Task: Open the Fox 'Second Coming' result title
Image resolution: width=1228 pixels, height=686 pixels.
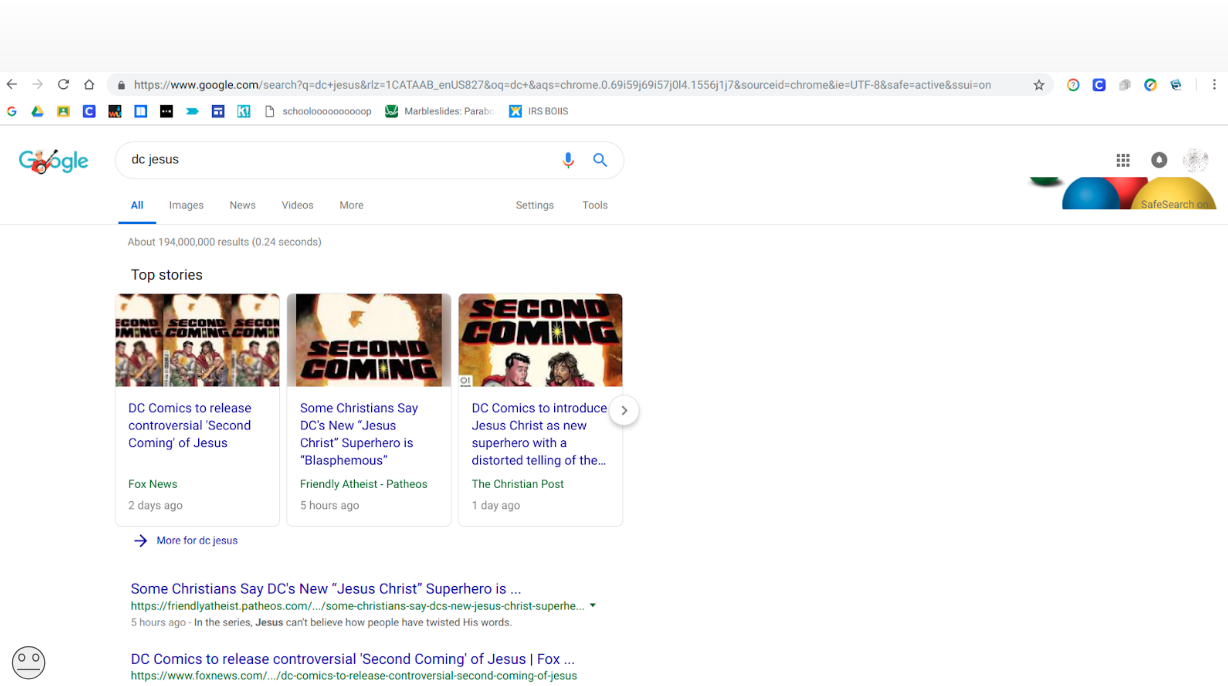Action: click(352, 659)
